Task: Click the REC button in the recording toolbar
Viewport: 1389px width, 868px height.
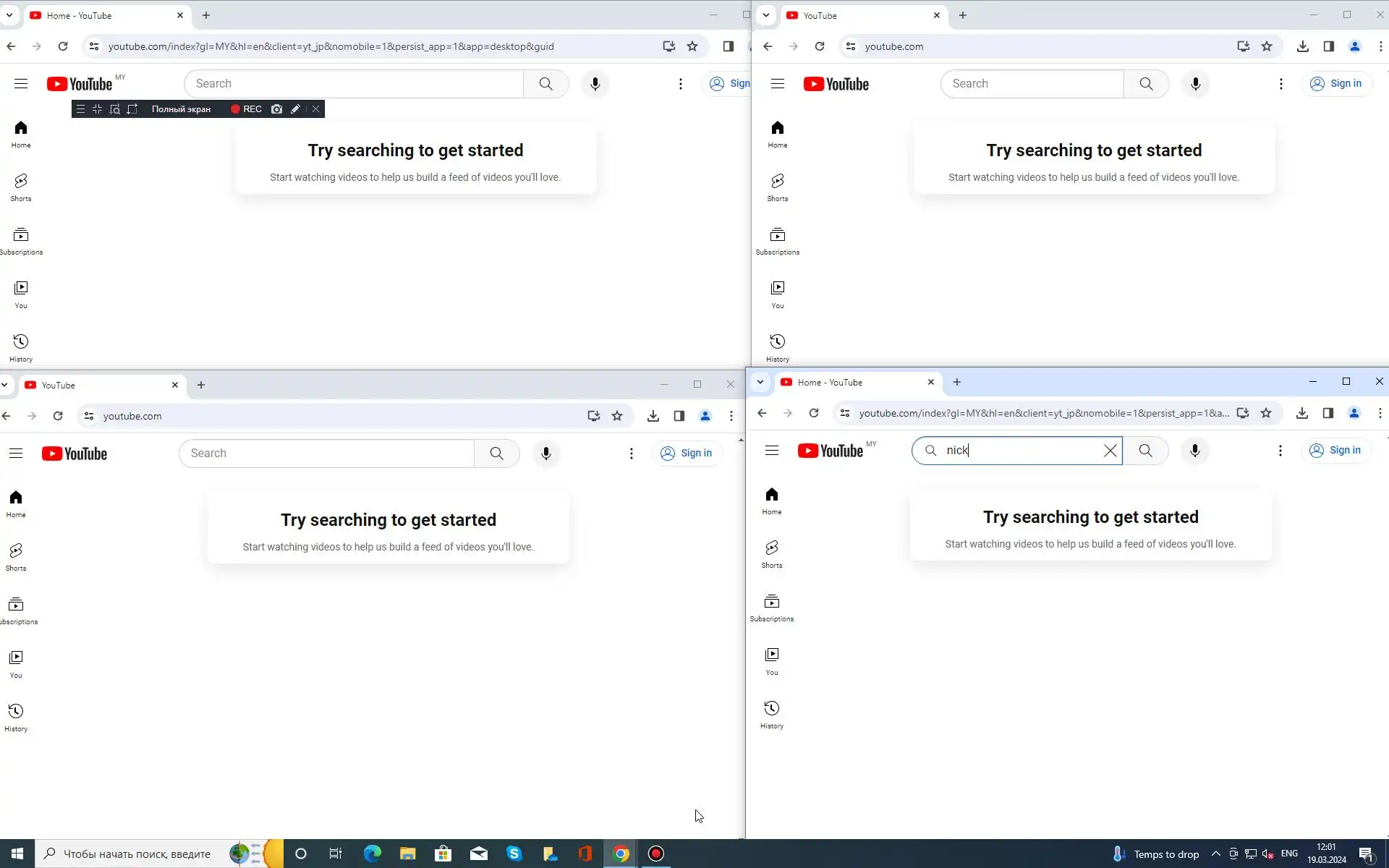Action: 246,109
